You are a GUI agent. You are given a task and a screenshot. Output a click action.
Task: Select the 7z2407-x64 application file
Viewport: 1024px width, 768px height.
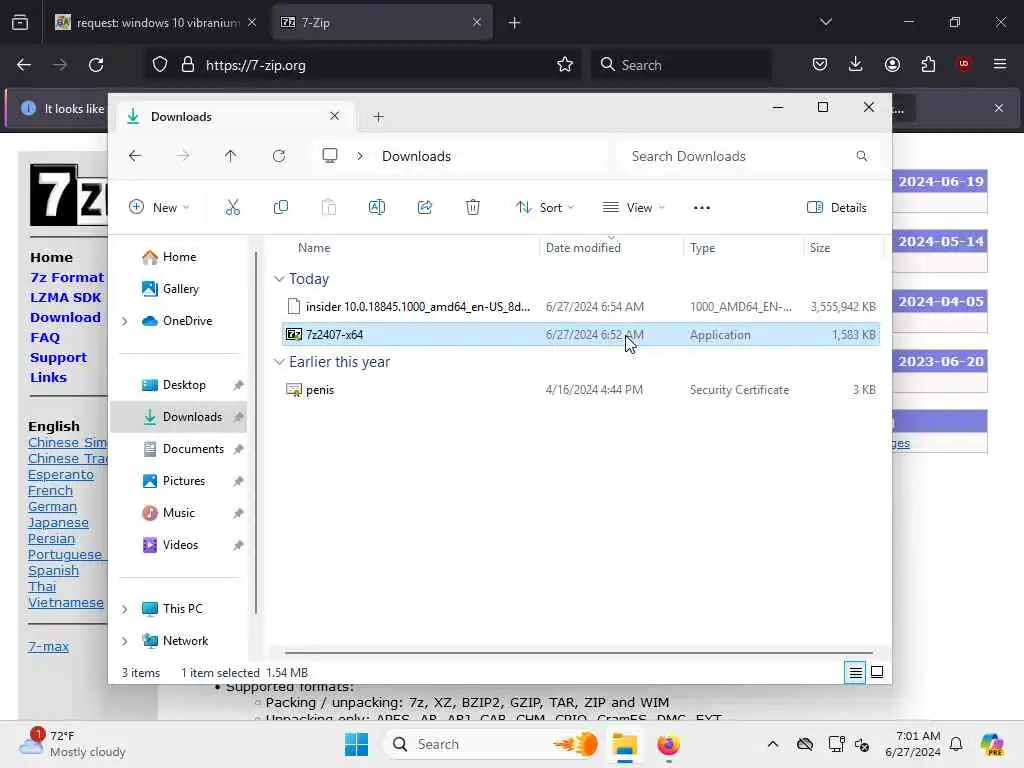pos(581,334)
